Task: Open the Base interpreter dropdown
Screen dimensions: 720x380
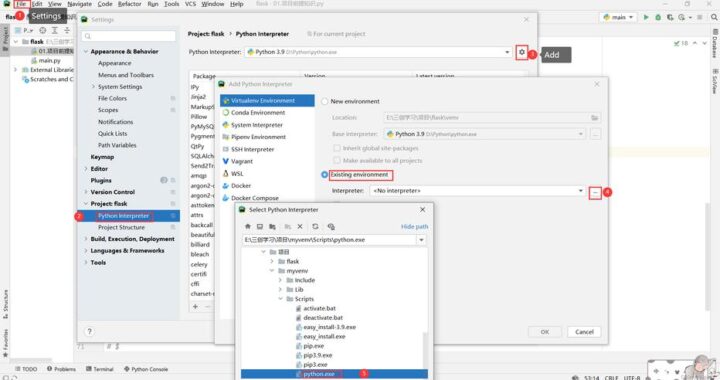Action: pyautogui.click(x=581, y=134)
